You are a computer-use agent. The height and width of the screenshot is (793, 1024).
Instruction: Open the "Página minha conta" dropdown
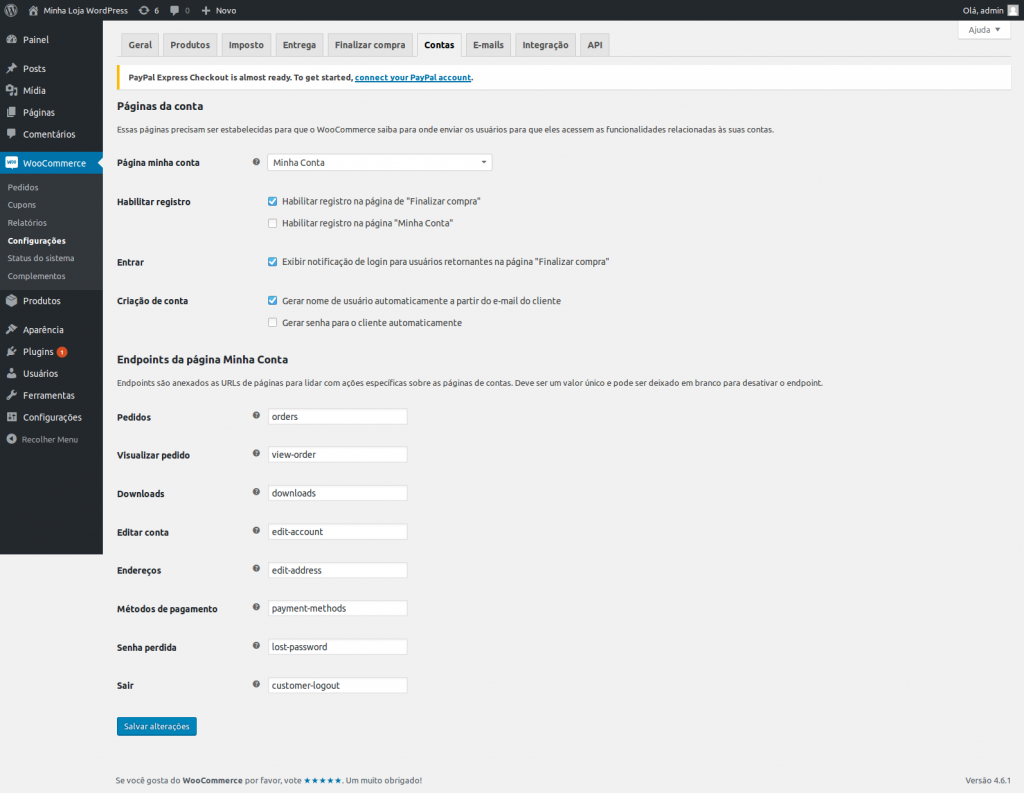(379, 162)
